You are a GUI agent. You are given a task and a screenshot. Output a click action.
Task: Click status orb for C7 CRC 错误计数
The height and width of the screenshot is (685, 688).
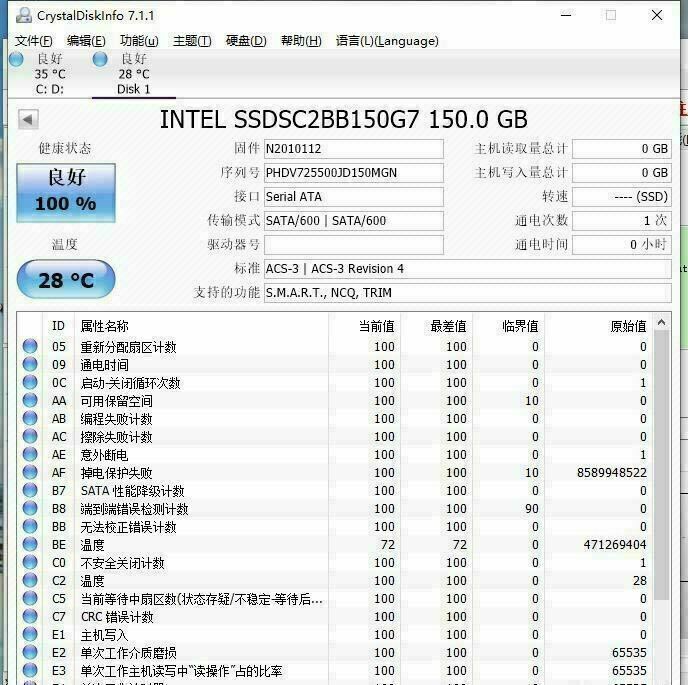[30, 616]
